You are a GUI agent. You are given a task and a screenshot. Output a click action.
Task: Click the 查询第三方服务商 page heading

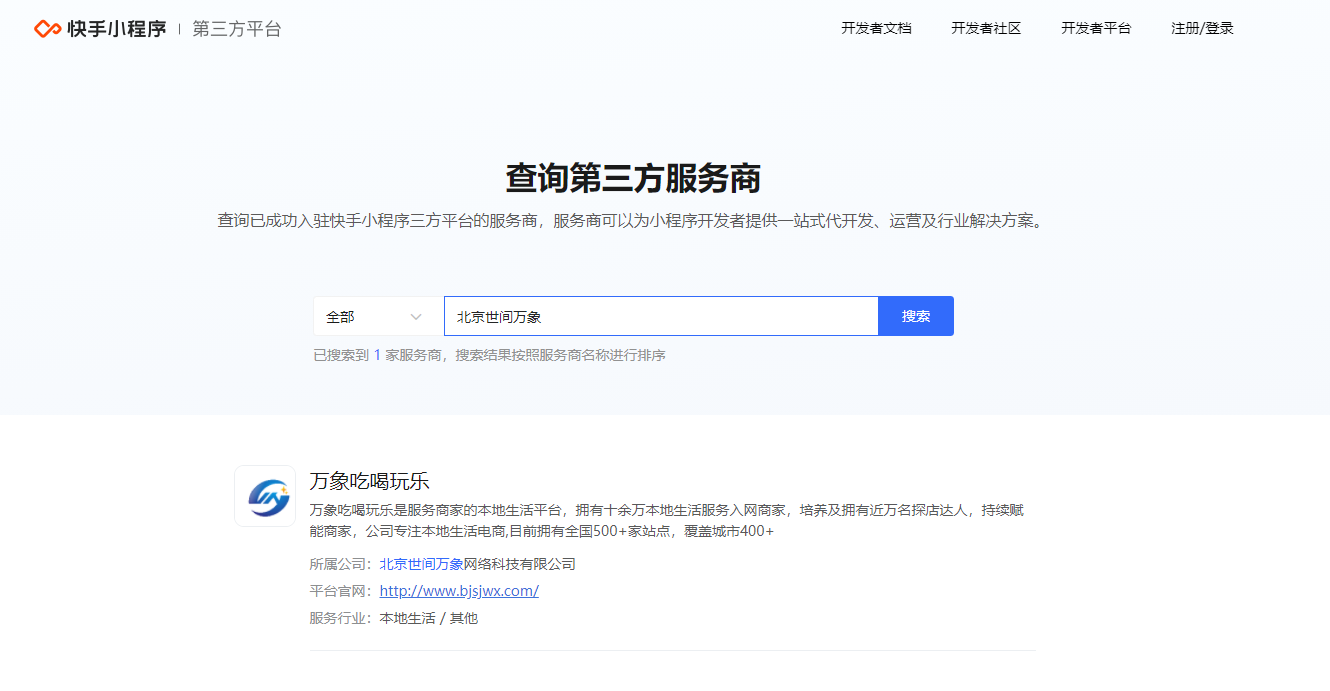(633, 179)
